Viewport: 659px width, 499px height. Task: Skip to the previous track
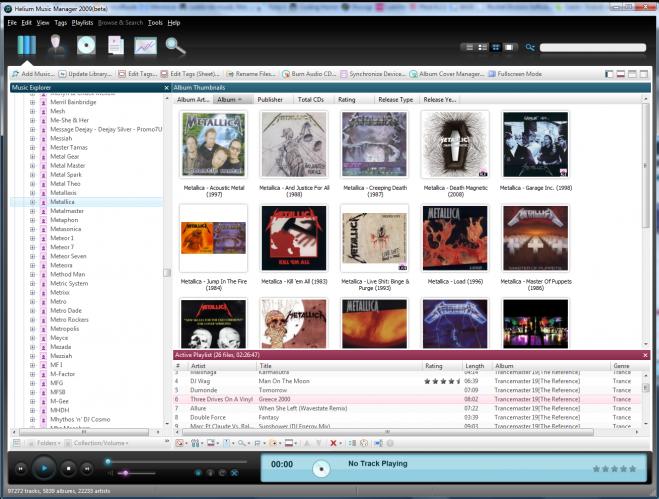(x=21, y=469)
